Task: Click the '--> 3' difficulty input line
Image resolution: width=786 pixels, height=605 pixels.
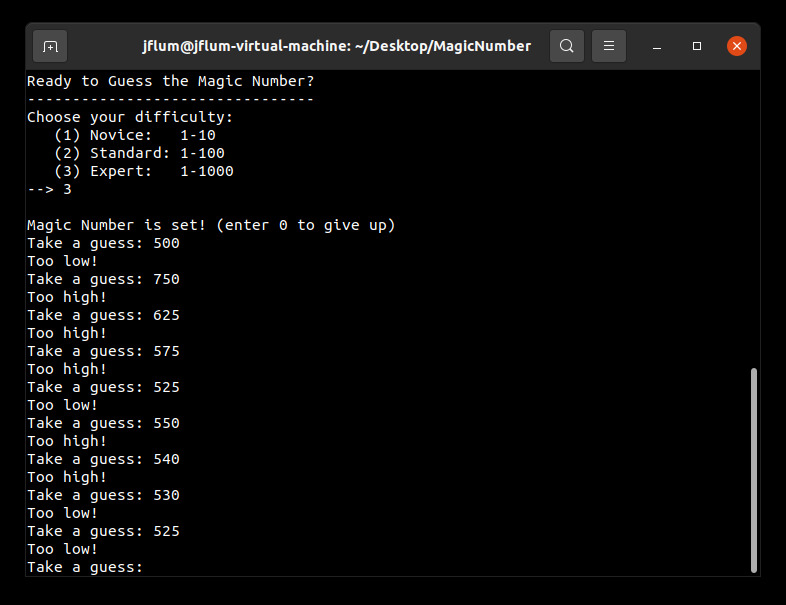Action: click(49, 189)
